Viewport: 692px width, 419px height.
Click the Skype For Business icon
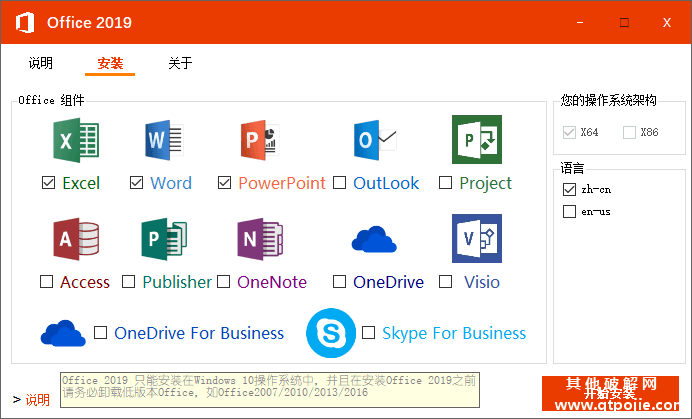click(x=331, y=333)
